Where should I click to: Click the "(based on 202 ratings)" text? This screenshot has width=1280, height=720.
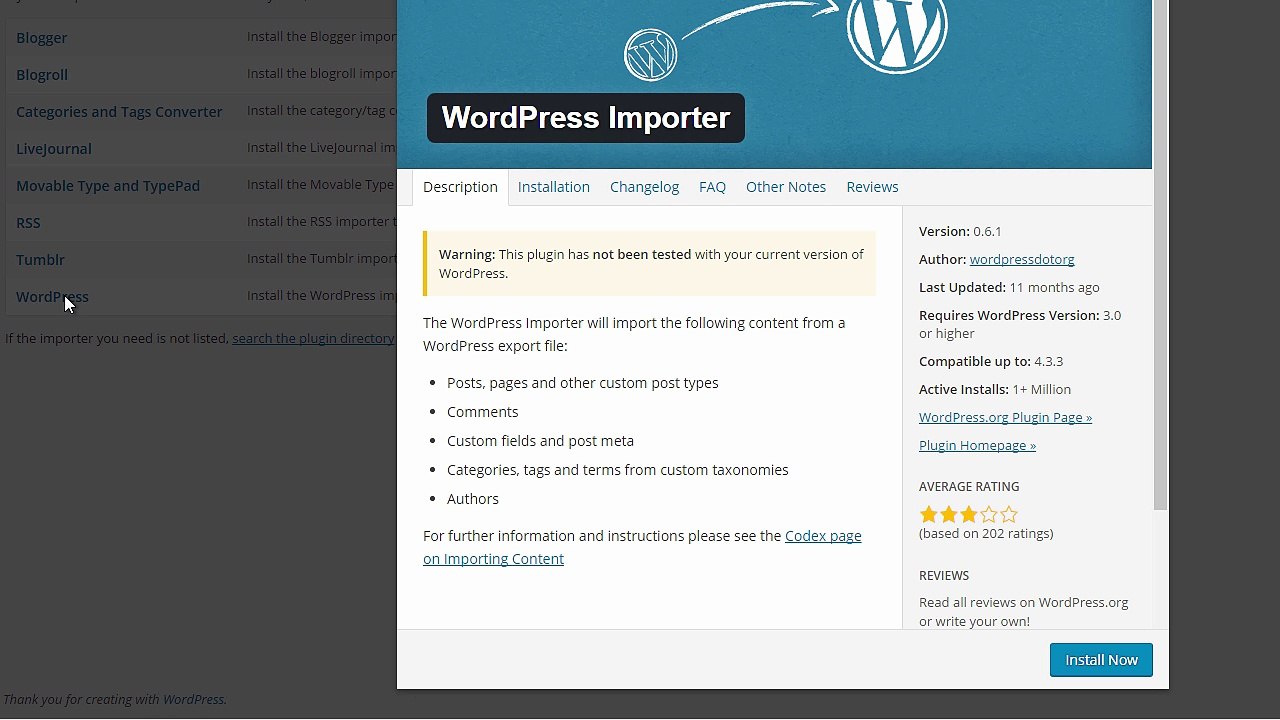click(x=986, y=533)
